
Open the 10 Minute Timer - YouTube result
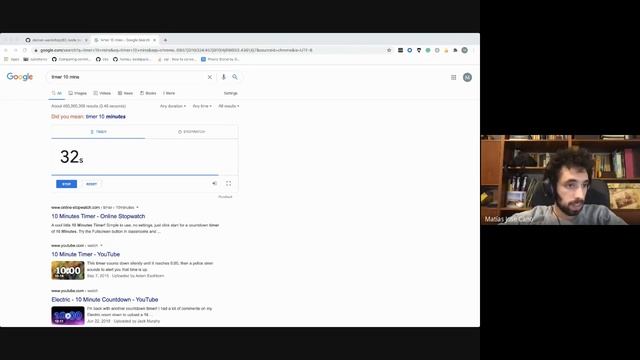[86, 254]
